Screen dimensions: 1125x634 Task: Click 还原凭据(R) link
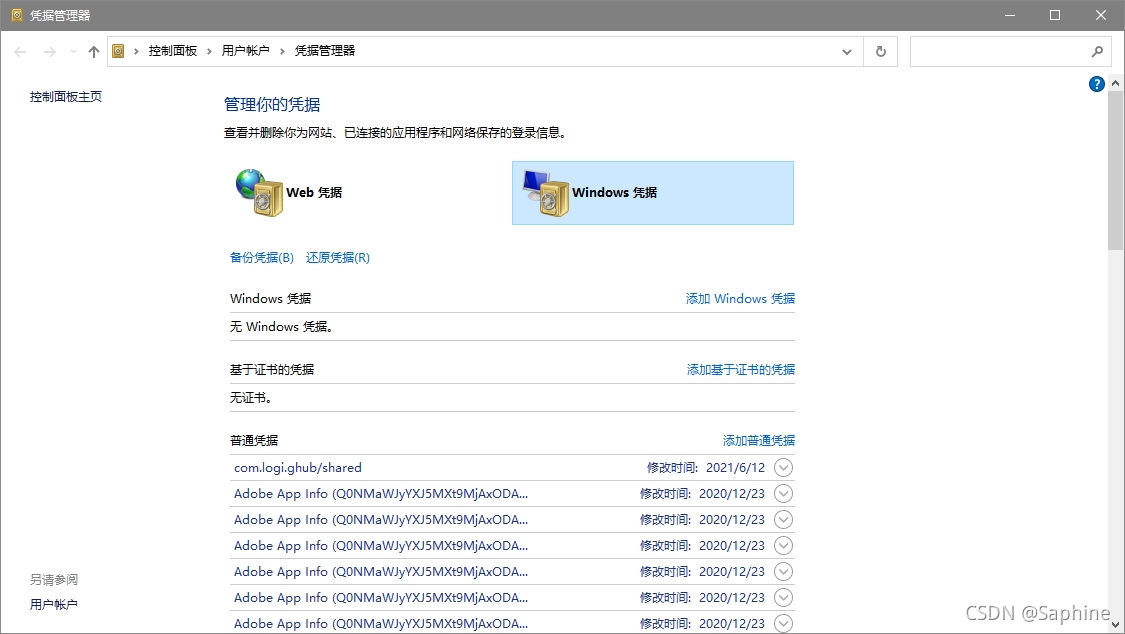coord(338,257)
